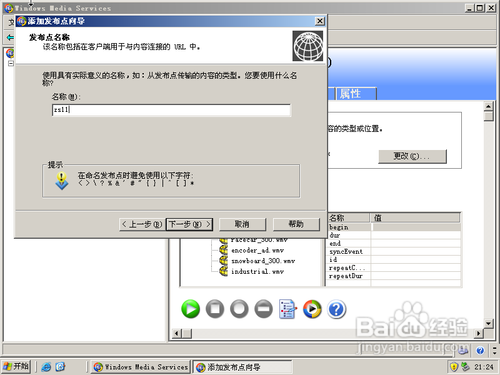Click the security shield tray icon
Screen dimensions: 500x375
(454, 367)
